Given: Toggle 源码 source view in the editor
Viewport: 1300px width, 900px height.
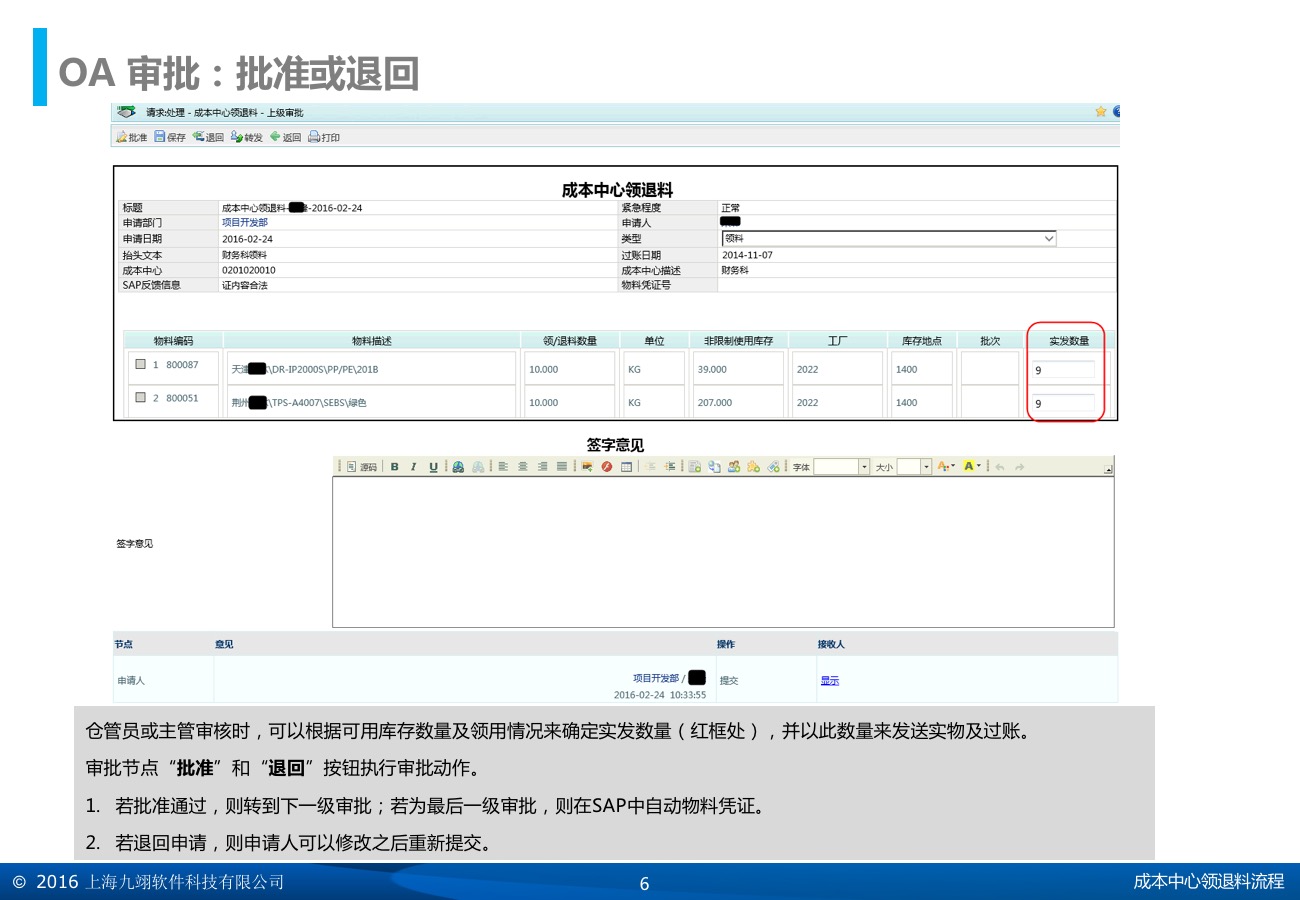Looking at the screenshot, I should (x=363, y=467).
